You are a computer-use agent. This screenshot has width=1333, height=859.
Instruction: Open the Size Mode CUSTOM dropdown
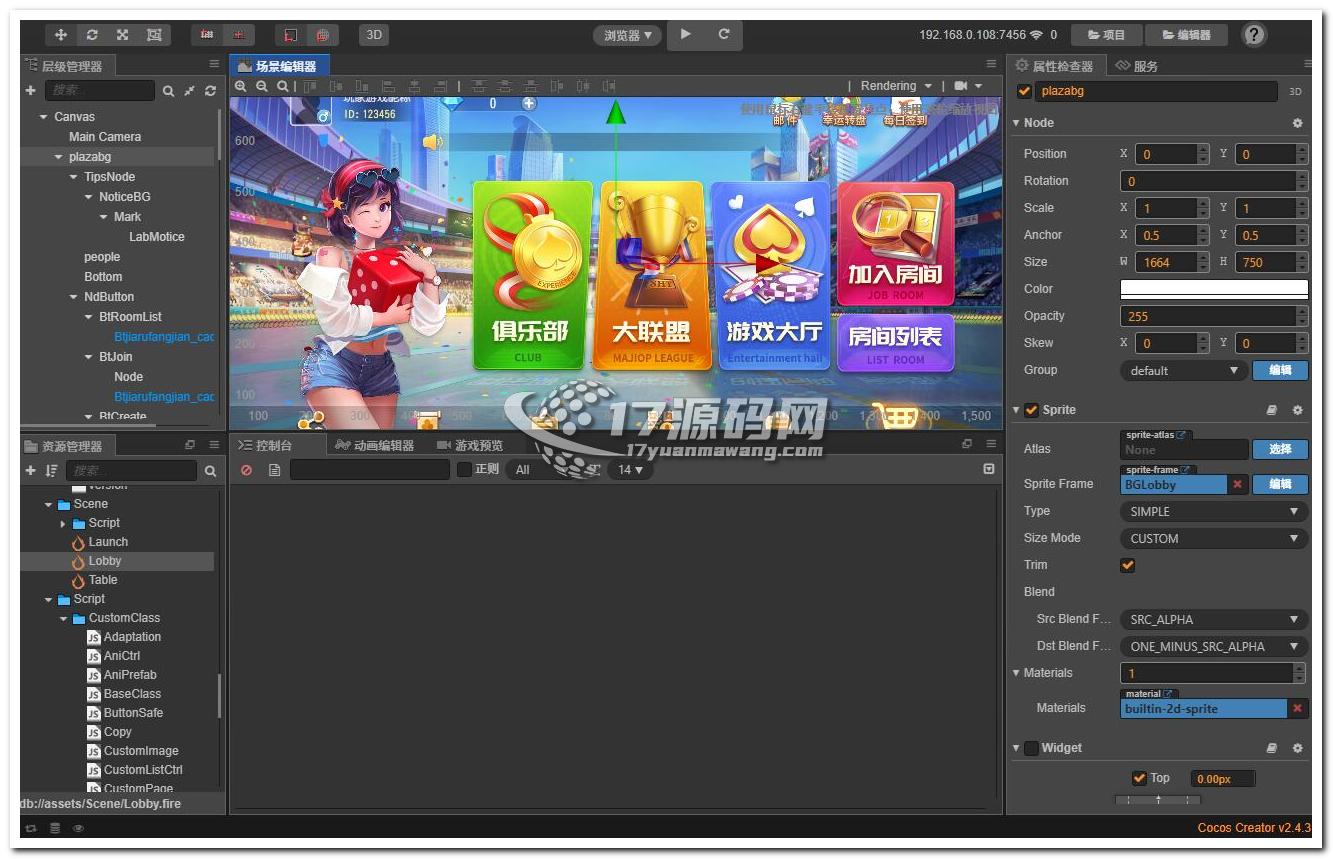coord(1213,538)
